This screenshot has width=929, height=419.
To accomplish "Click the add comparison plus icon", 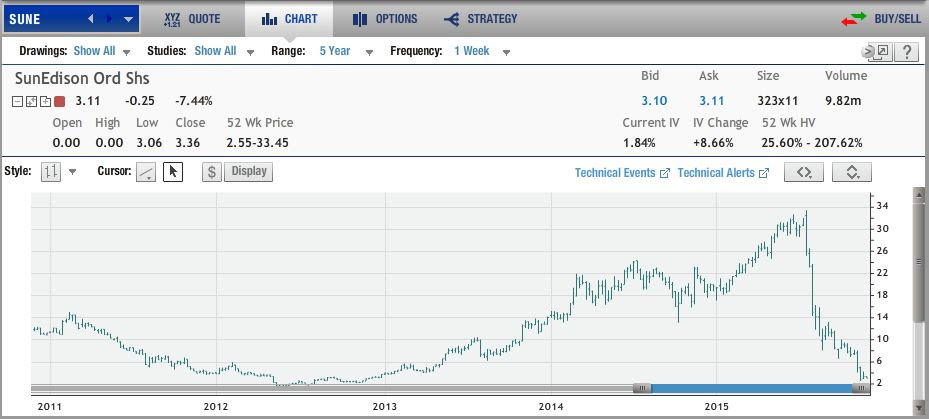I will point(45,101).
